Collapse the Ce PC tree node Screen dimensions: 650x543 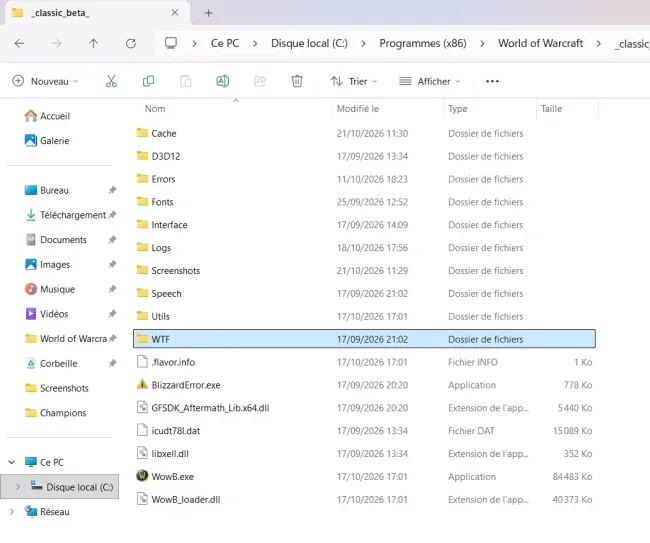pyautogui.click(x=12, y=462)
